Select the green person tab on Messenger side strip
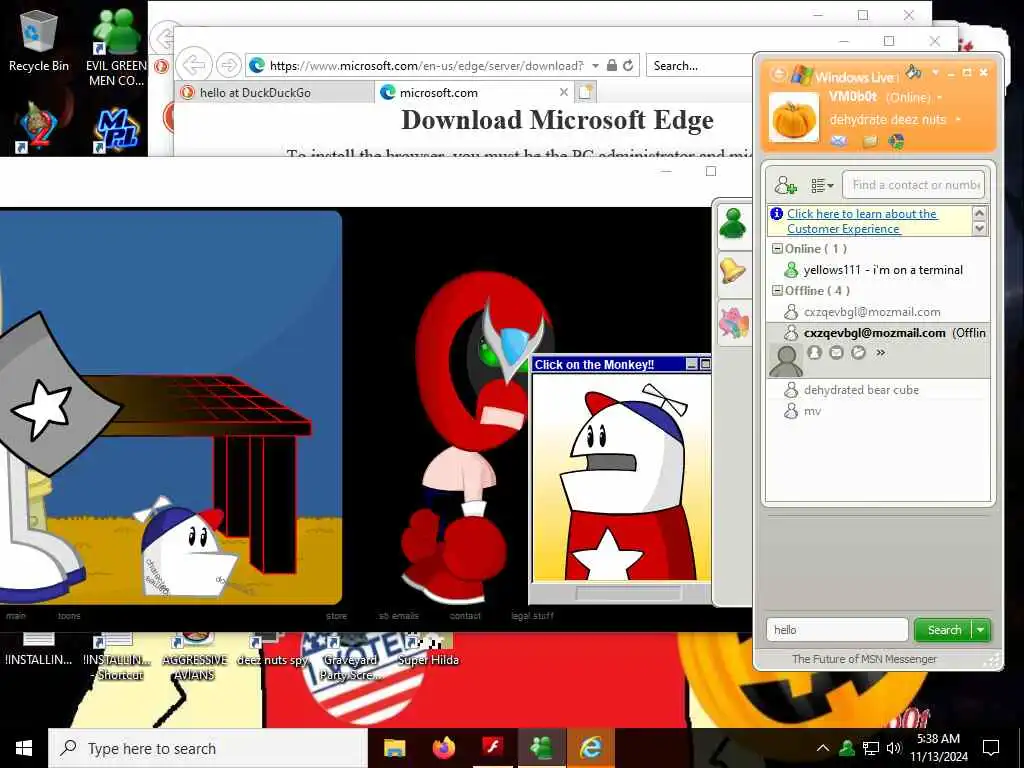The width and height of the screenshot is (1024, 768). click(733, 224)
